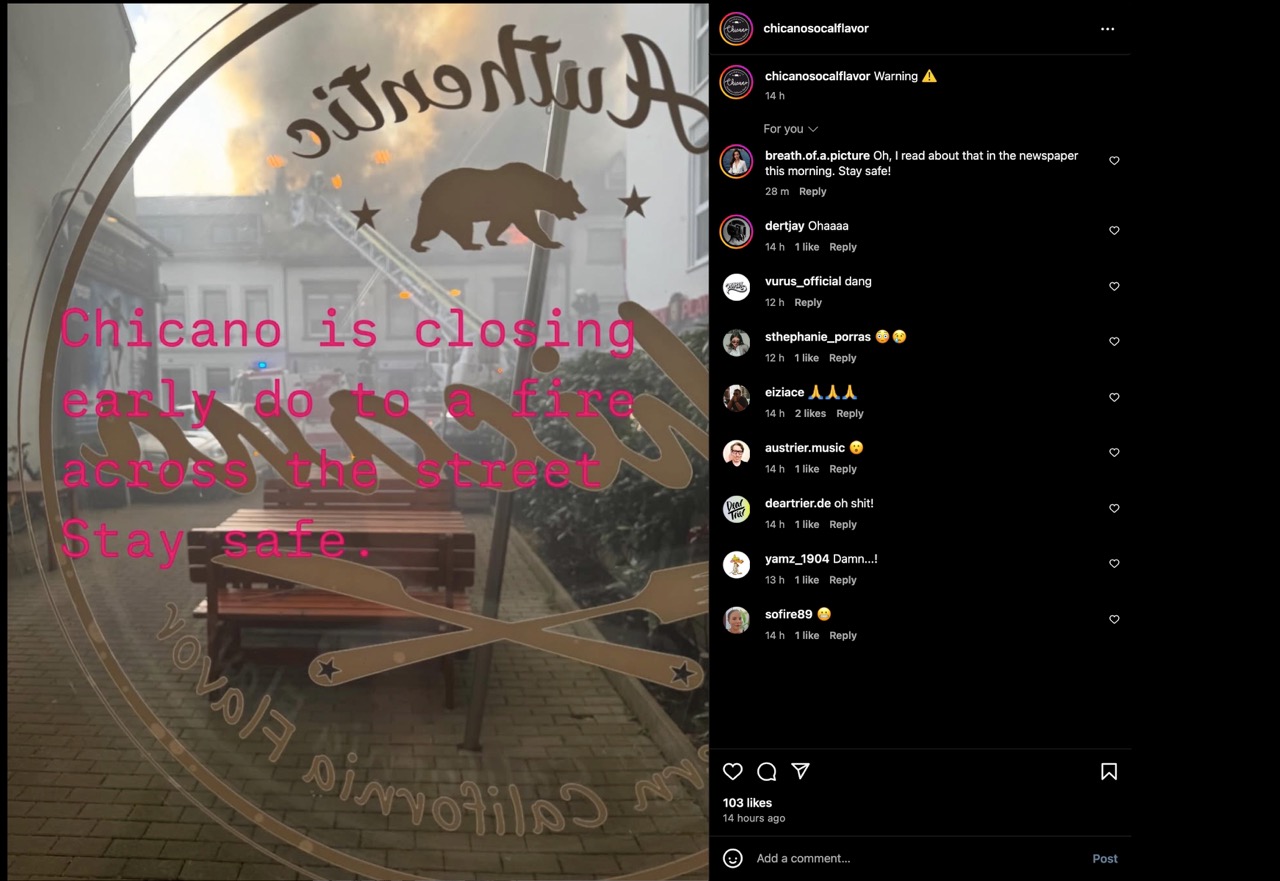View the 103 likes list
This screenshot has height=881, width=1280.
tap(747, 803)
